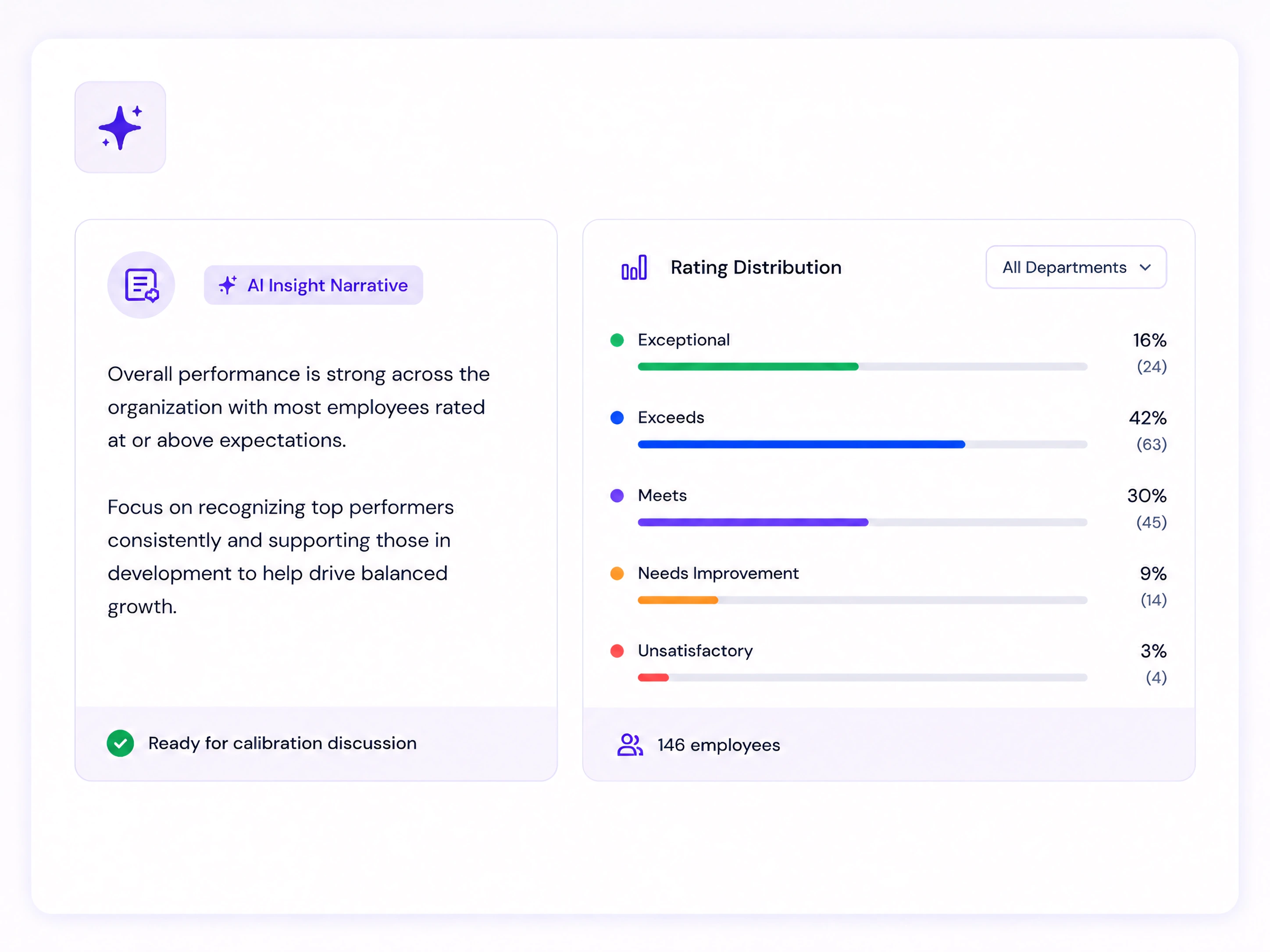Image resolution: width=1270 pixels, height=952 pixels.
Task: Click the 30% value
Action: tap(1147, 496)
